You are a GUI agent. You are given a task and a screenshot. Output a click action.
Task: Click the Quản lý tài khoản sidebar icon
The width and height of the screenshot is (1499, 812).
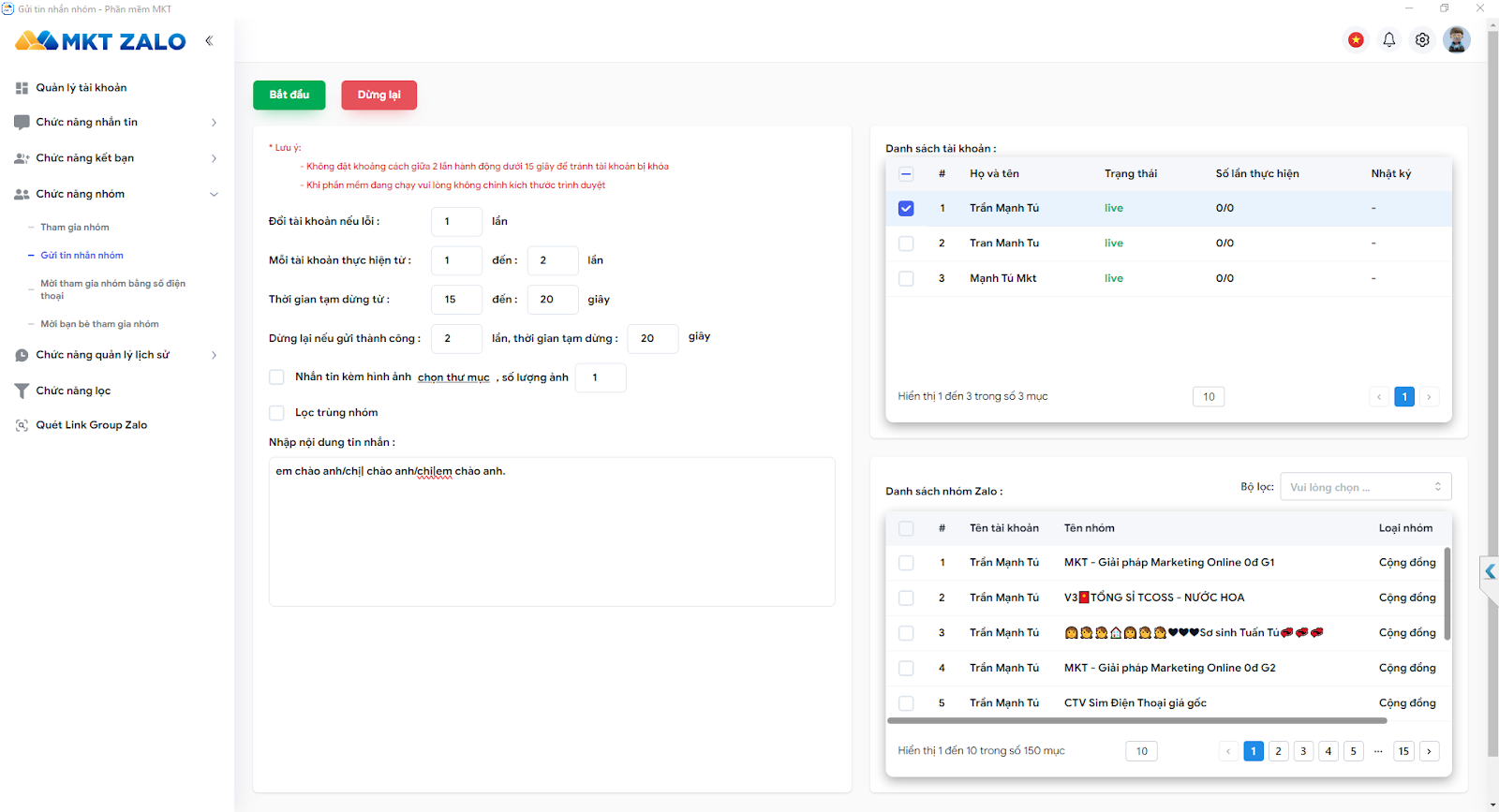pos(22,88)
